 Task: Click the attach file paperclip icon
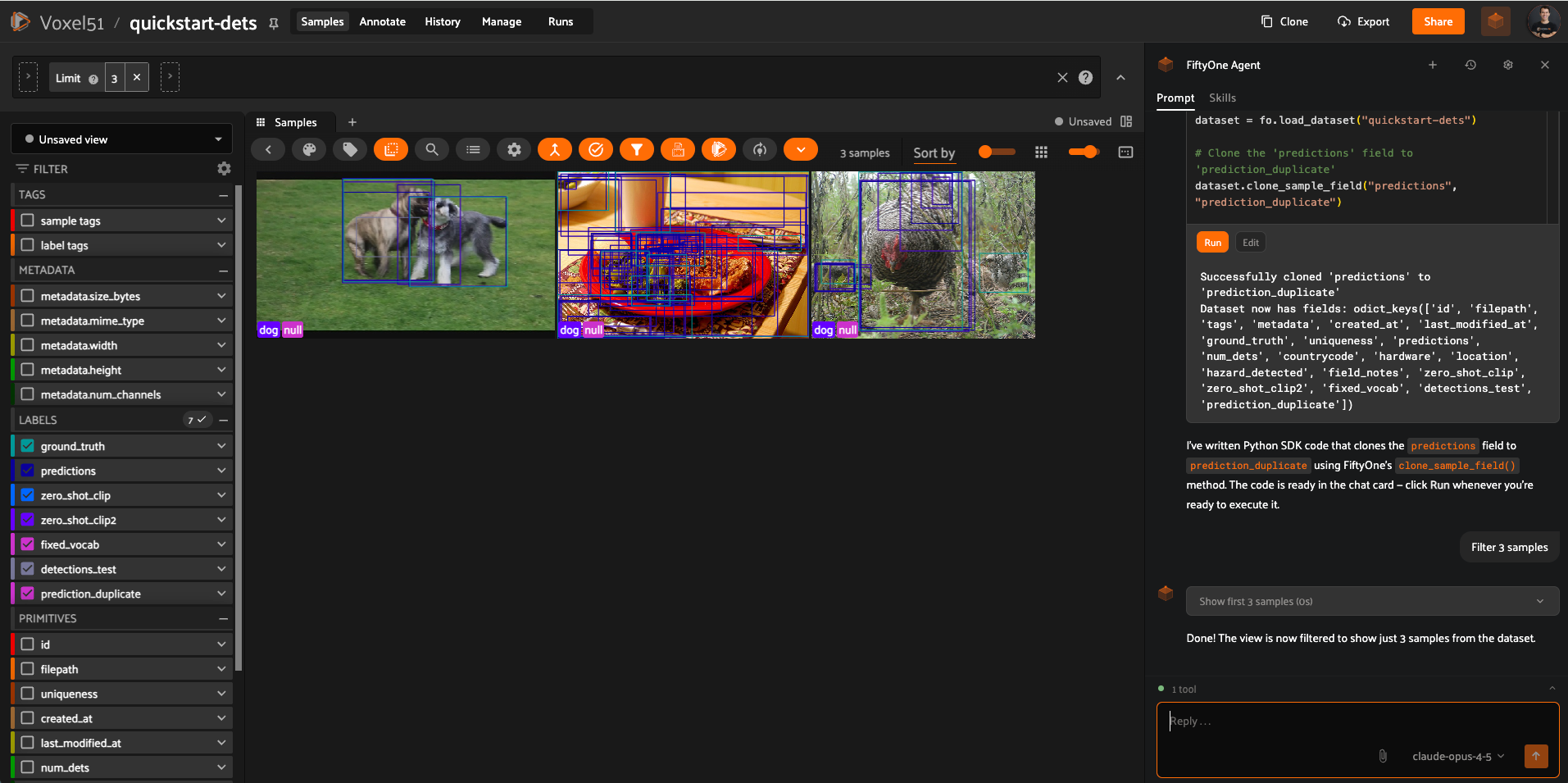tap(1383, 756)
